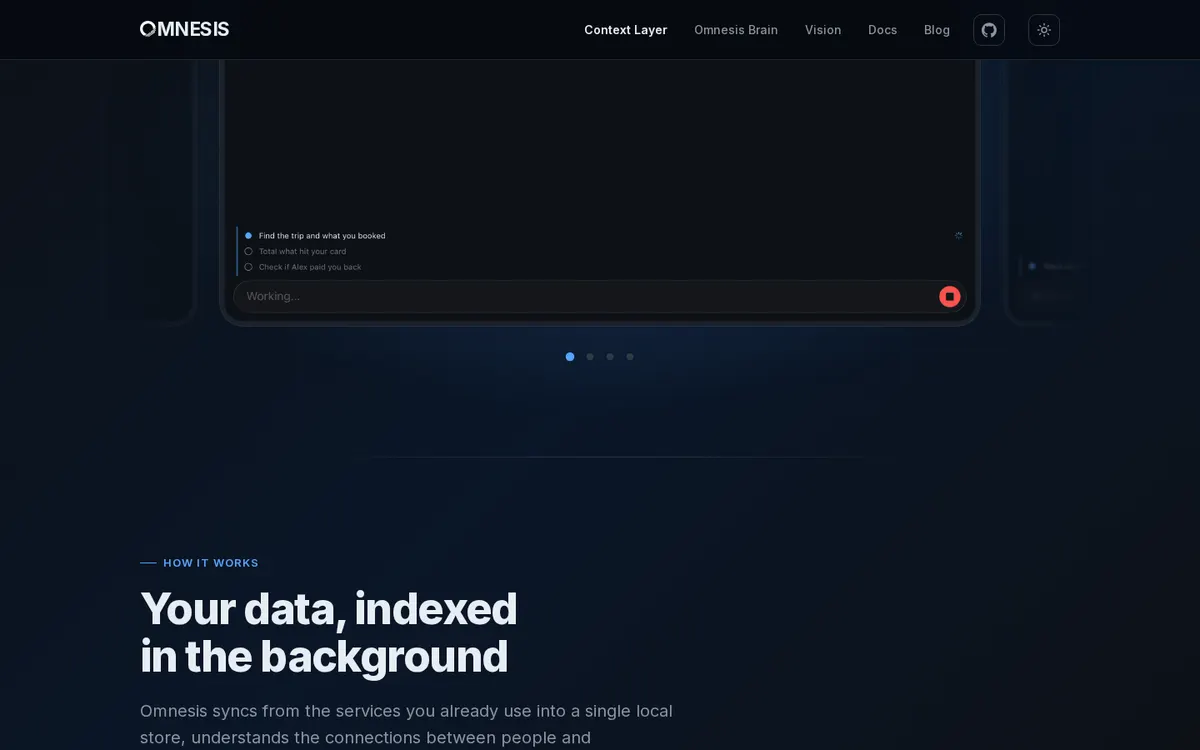Click the 'HOW IT WORKS' label
This screenshot has height=750, width=1200.
(211, 563)
